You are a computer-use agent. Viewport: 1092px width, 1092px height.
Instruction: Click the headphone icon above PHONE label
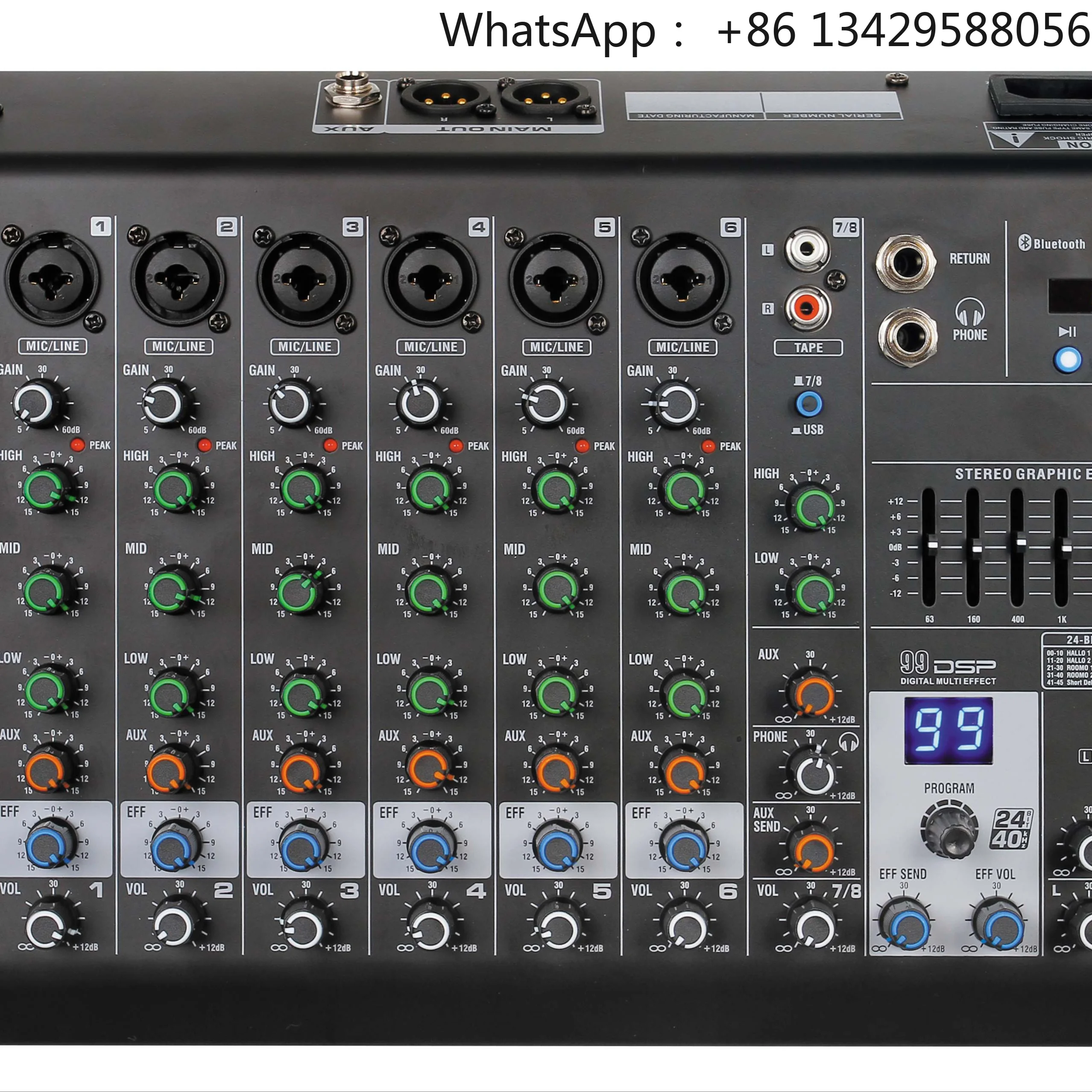(x=970, y=311)
